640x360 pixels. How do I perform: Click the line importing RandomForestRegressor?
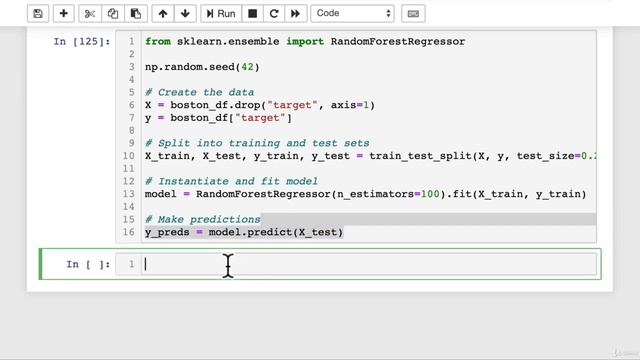click(305, 42)
